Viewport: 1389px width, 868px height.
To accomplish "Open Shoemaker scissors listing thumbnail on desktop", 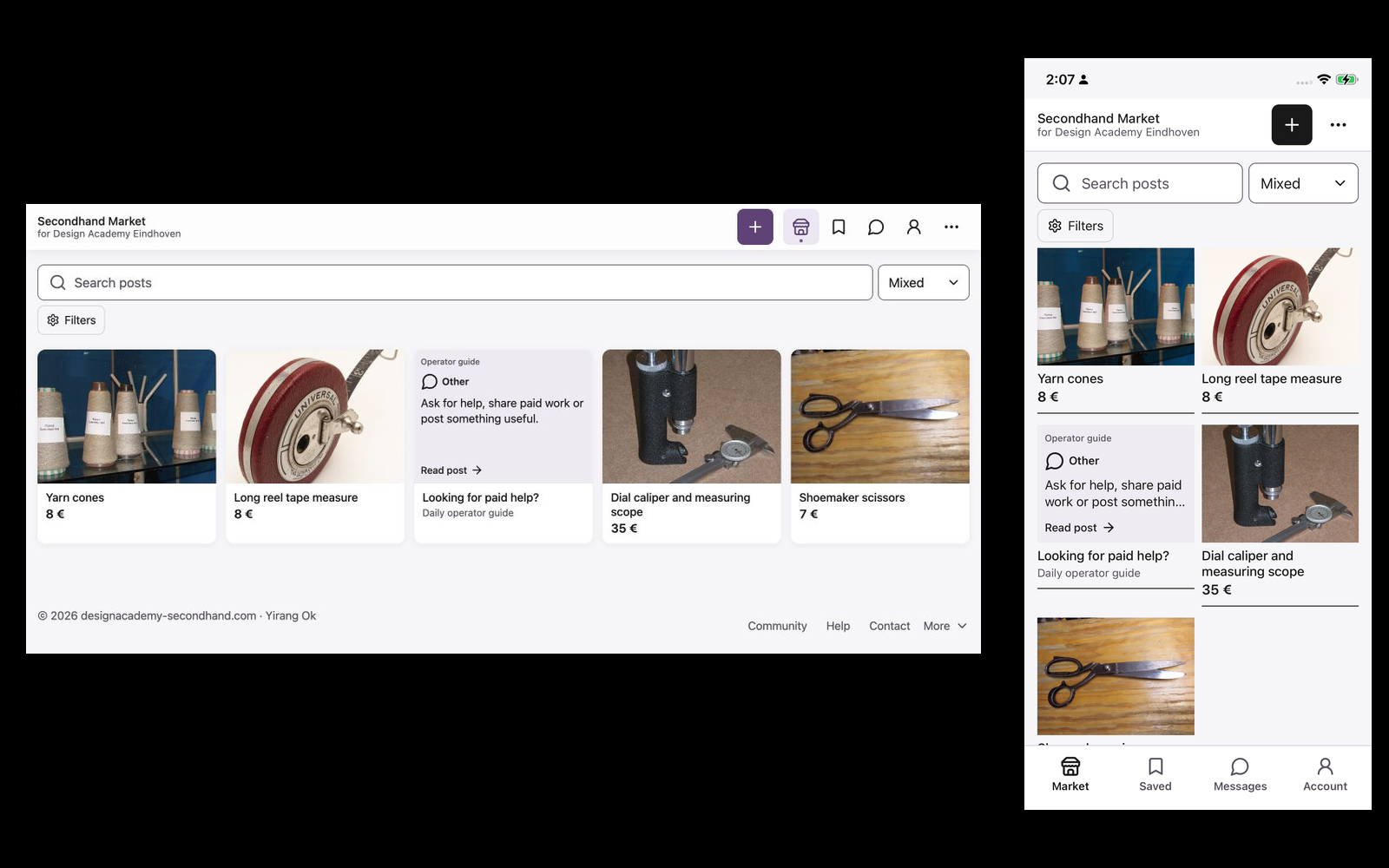I will coord(880,417).
